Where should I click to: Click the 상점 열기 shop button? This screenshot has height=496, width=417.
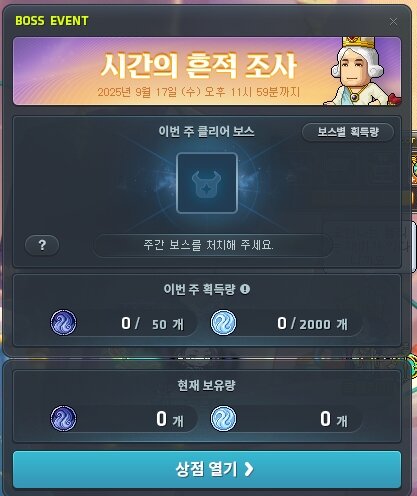pyautogui.click(x=207, y=469)
